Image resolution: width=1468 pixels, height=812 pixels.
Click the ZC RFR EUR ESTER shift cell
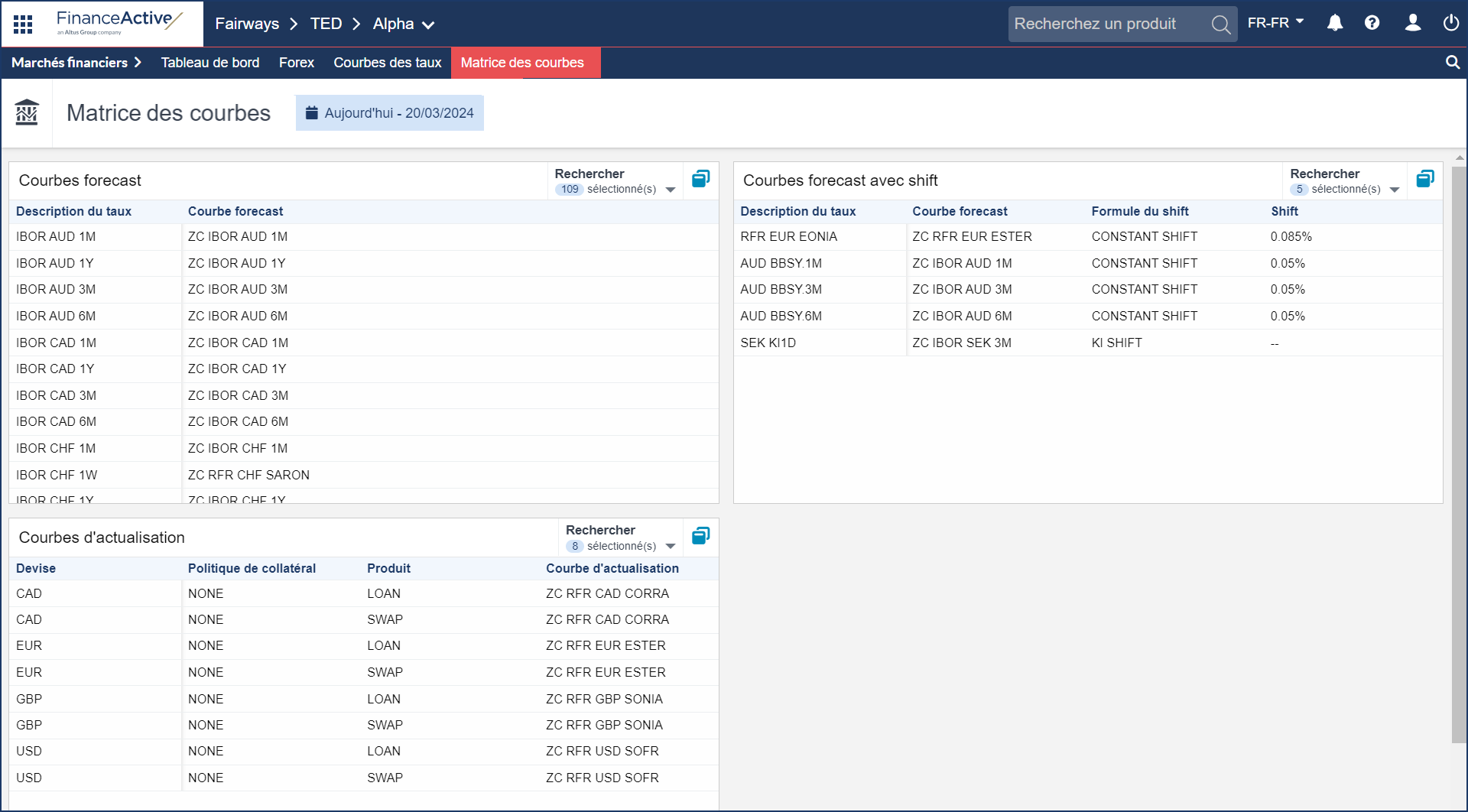pos(972,237)
